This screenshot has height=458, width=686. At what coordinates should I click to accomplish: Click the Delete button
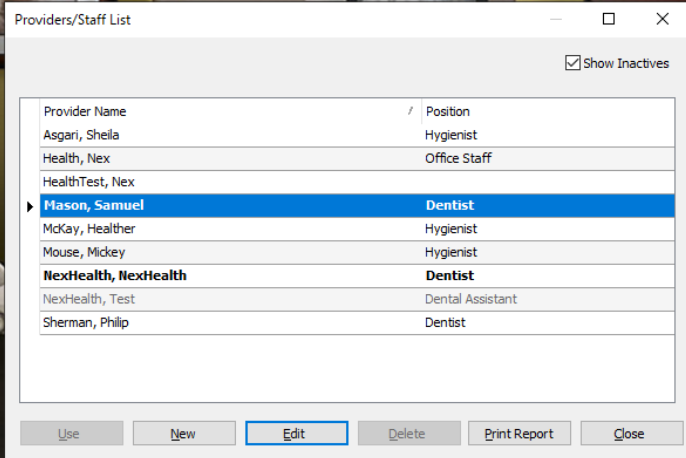[409, 434]
